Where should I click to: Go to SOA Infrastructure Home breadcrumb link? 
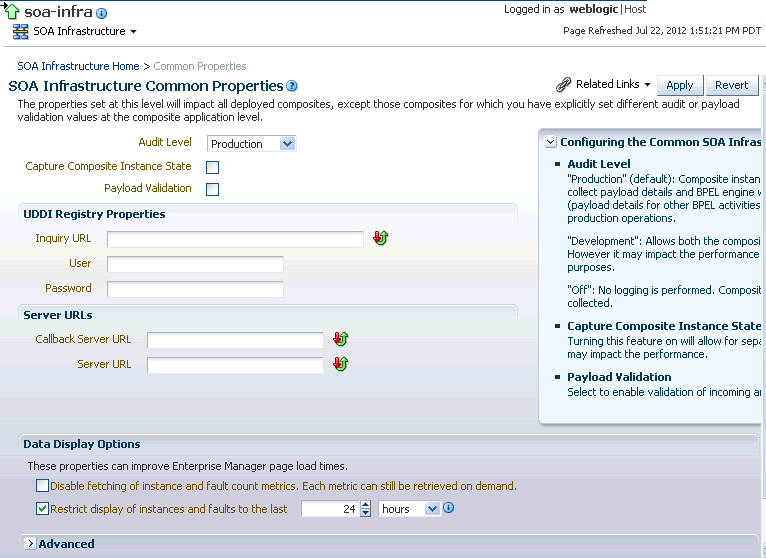pyautogui.click(x=78, y=66)
